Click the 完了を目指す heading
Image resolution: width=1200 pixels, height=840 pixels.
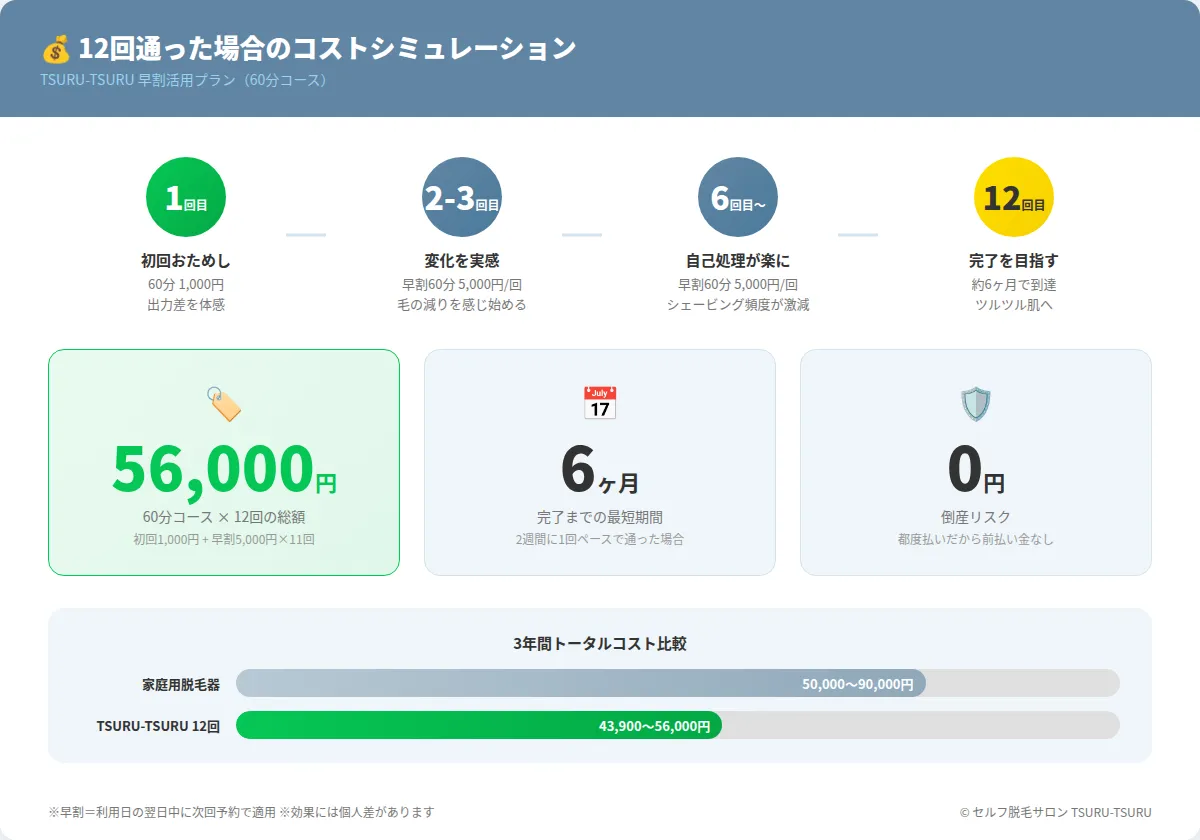(1014, 261)
